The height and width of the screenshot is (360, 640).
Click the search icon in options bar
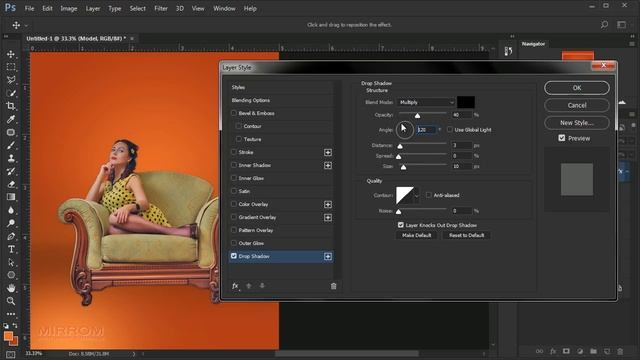(604, 25)
